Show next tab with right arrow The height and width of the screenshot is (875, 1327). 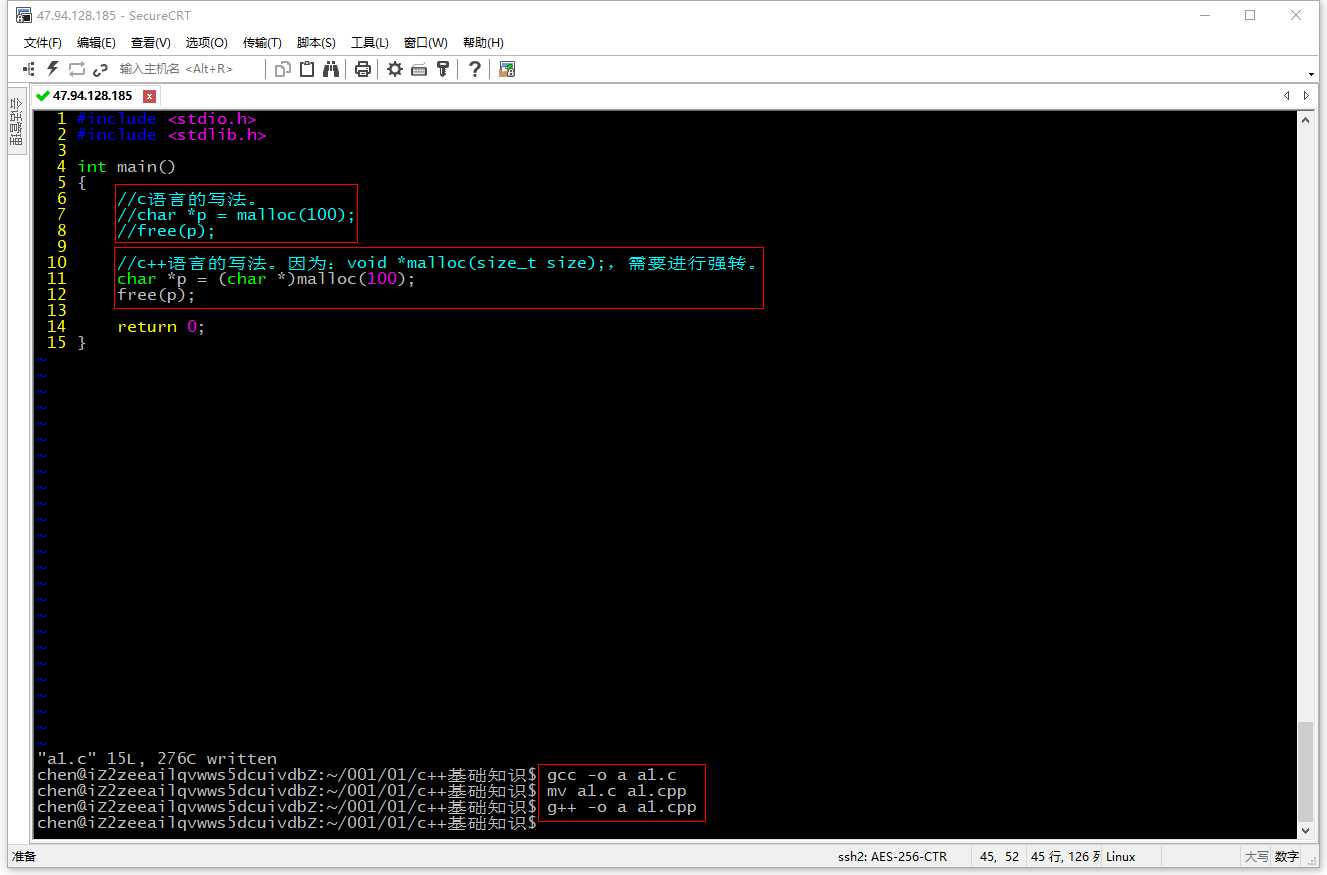point(1306,96)
